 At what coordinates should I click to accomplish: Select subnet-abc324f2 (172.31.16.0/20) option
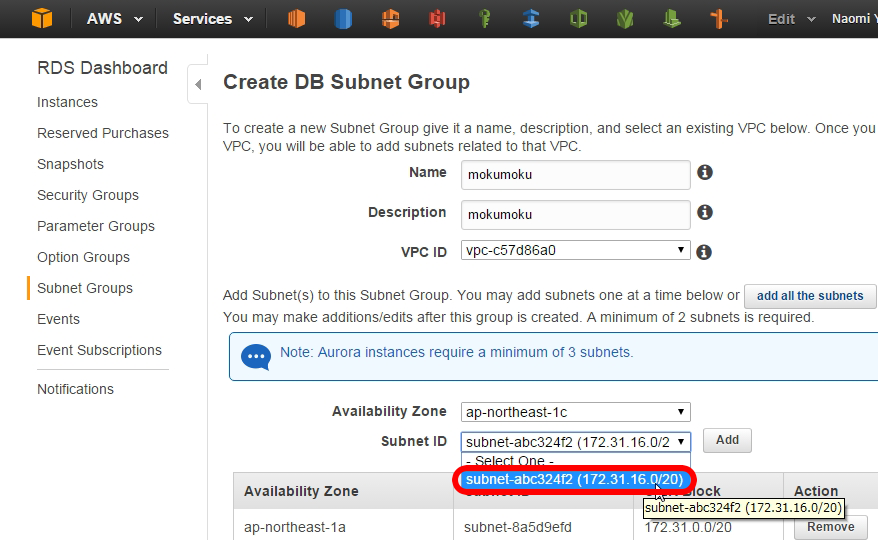575,480
